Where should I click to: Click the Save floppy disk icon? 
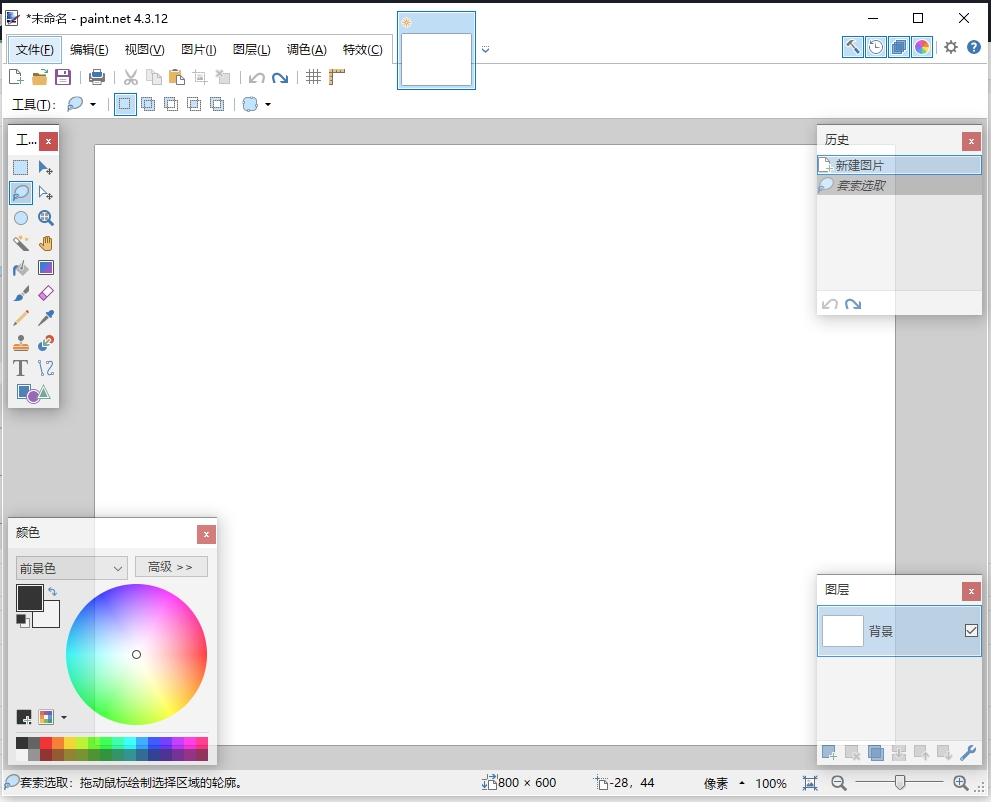coord(63,77)
